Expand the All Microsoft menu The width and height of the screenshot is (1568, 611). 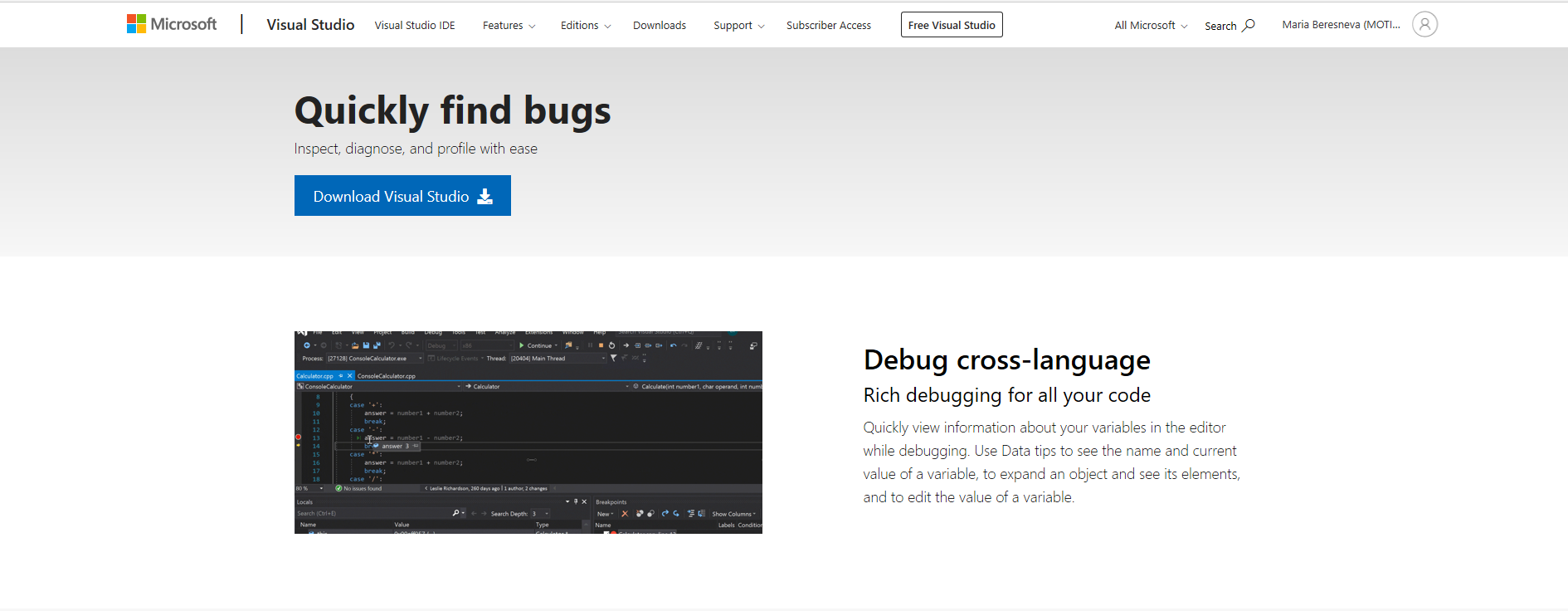[1151, 26]
